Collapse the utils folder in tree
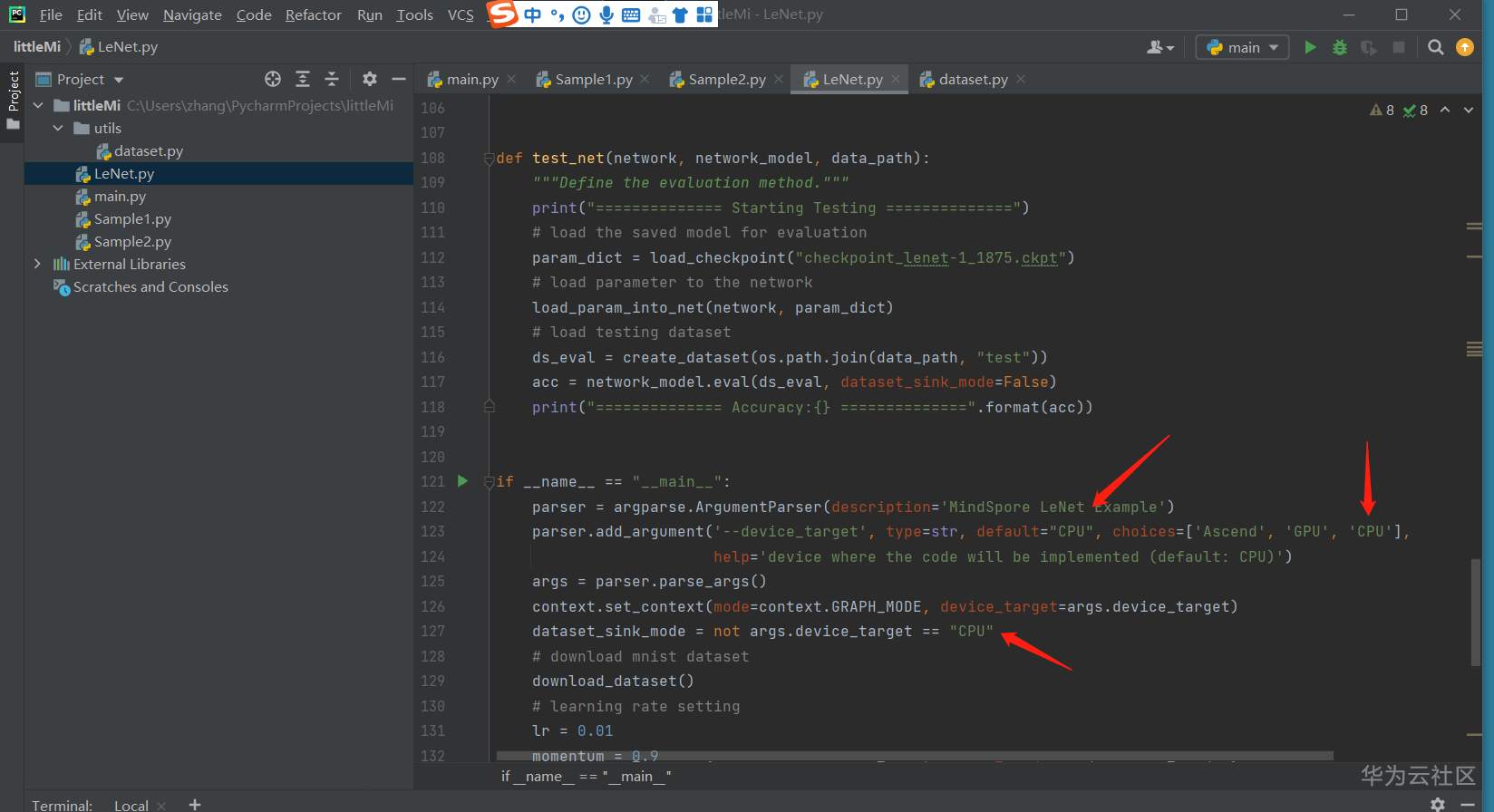 [x=58, y=129]
